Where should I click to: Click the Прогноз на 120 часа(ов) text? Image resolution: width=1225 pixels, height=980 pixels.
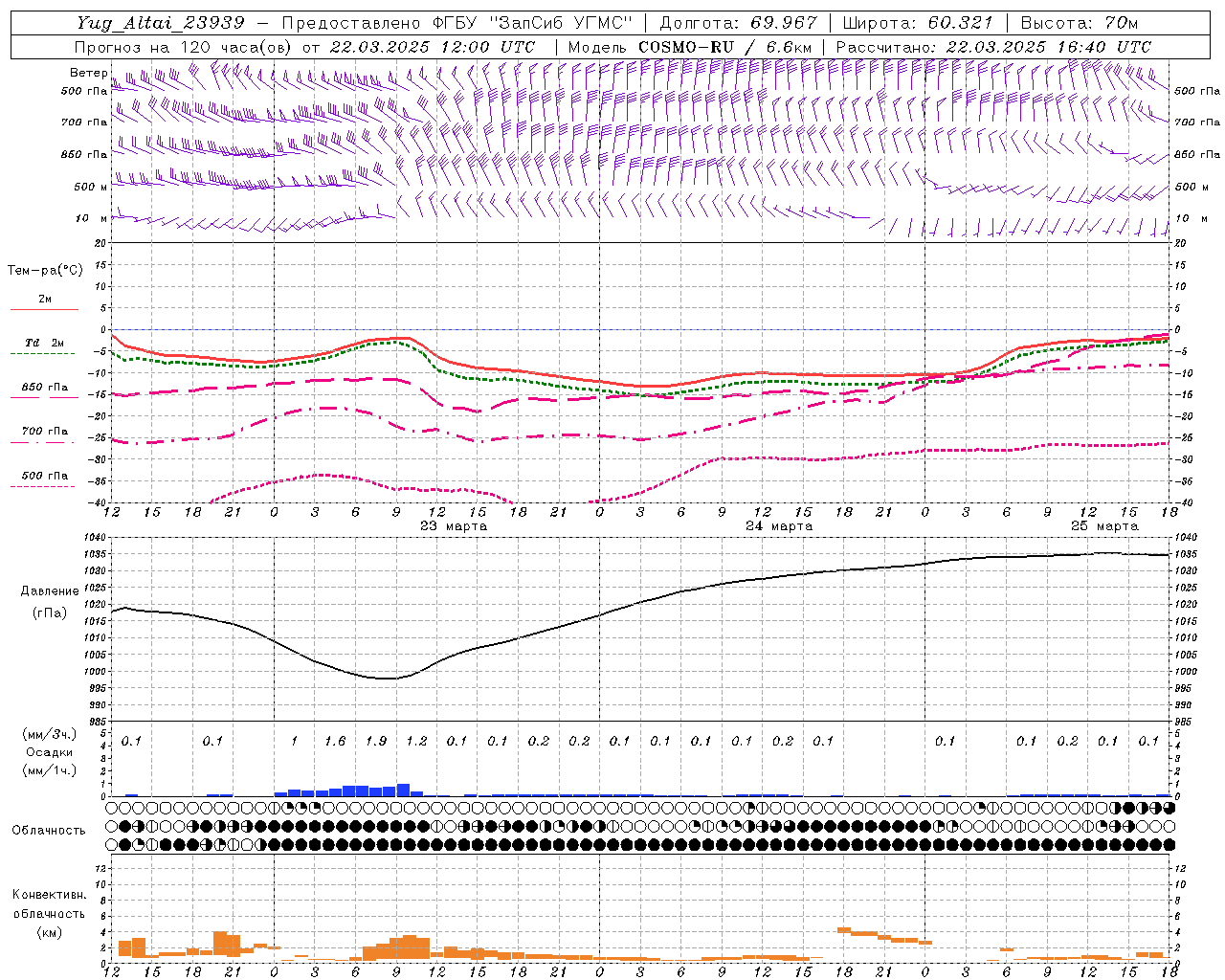(x=184, y=47)
